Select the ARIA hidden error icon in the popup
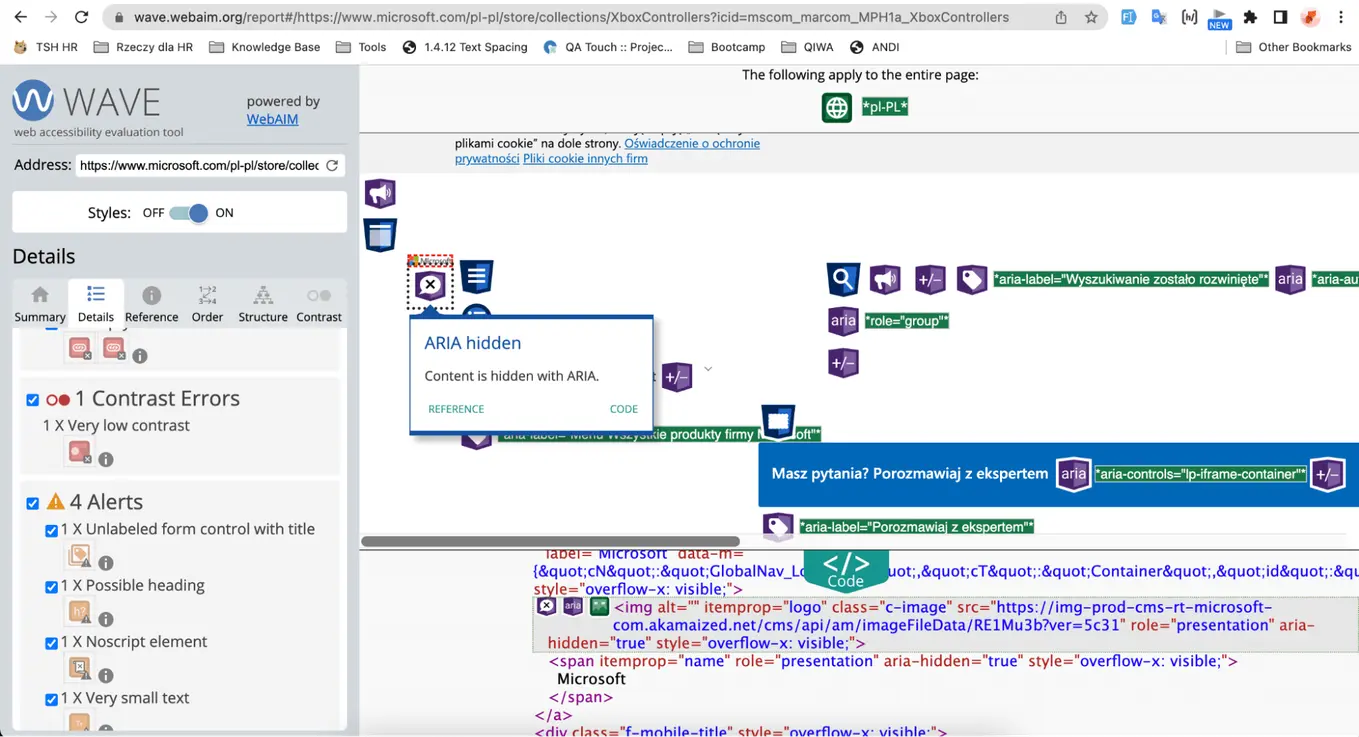1359x737 pixels. click(429, 283)
